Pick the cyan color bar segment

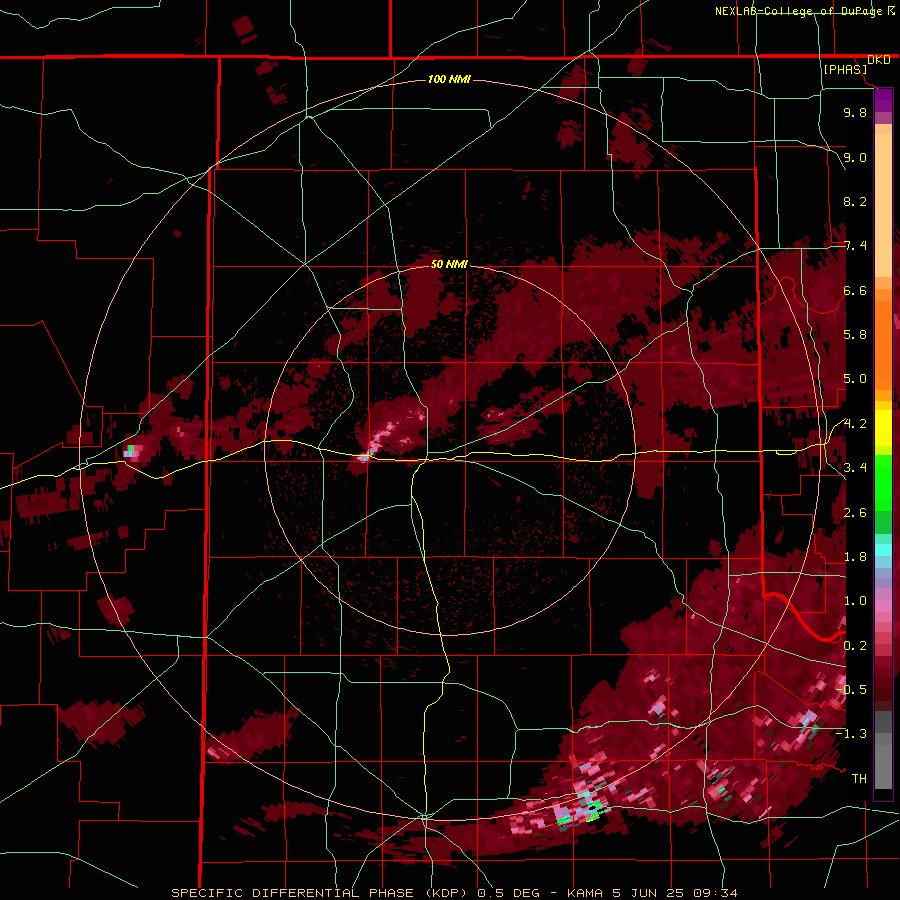coord(883,550)
